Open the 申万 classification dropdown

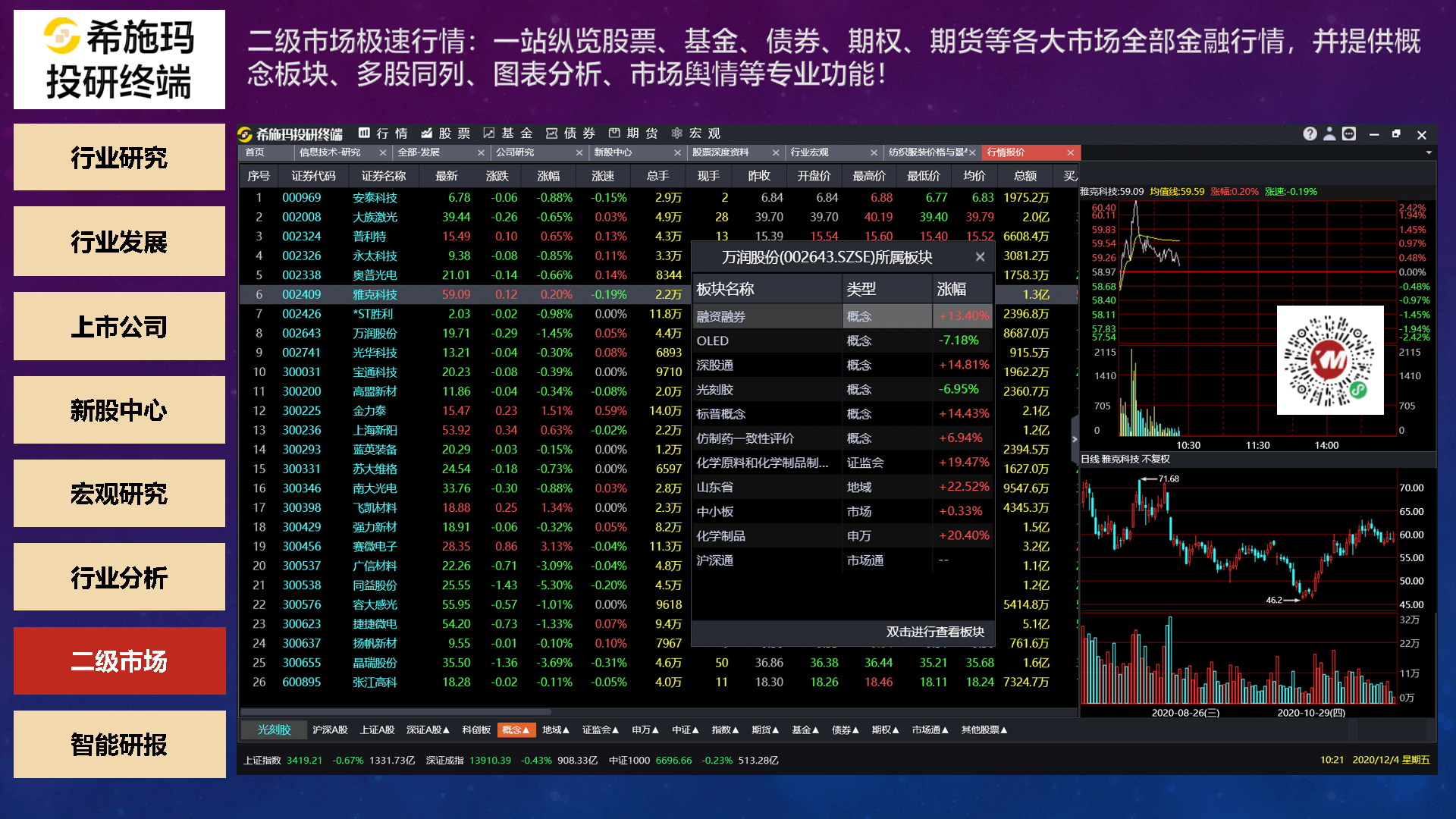click(x=643, y=730)
